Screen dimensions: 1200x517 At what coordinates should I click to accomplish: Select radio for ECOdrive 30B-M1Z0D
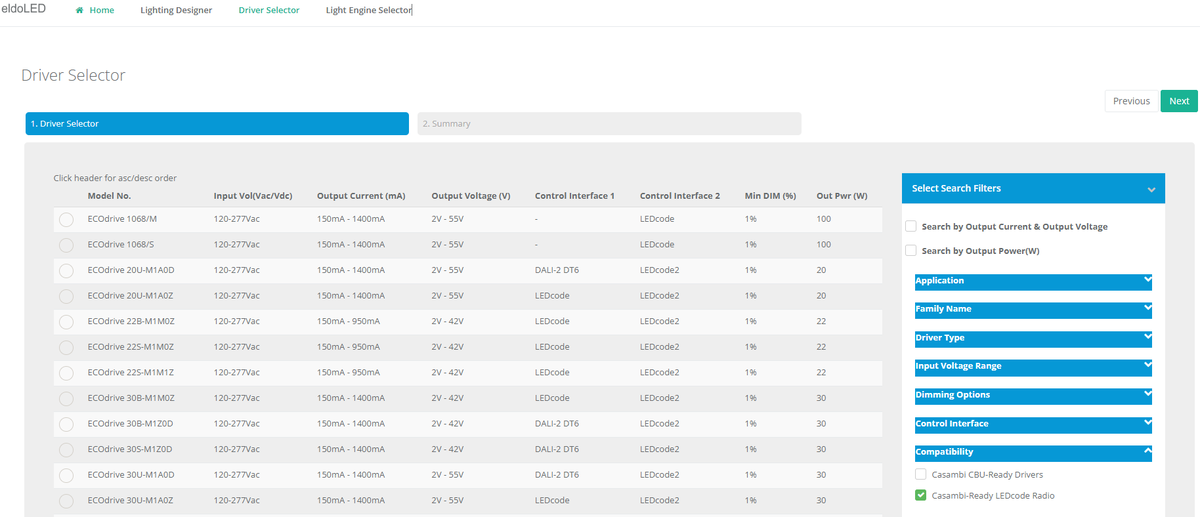pos(66,424)
